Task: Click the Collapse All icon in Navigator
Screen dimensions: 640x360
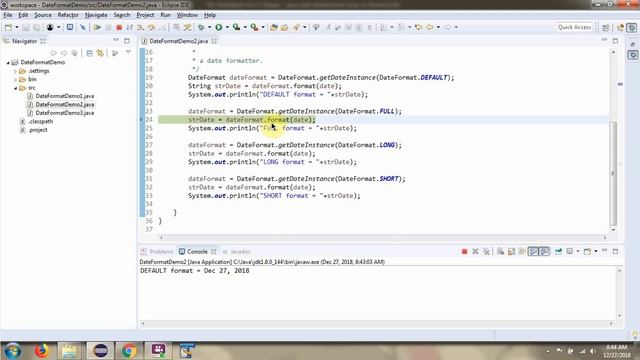Action: (89, 53)
